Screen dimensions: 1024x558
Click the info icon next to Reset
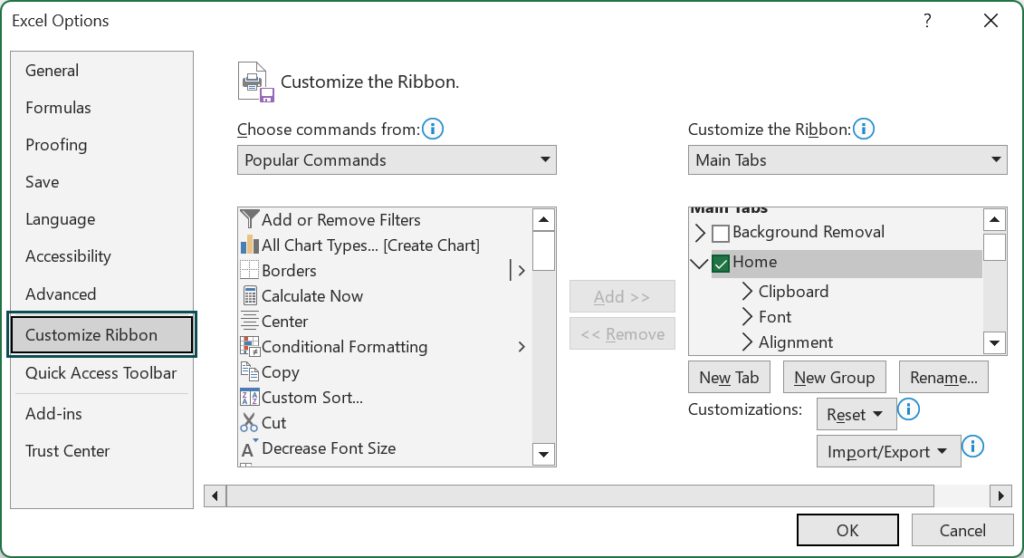[908, 409]
